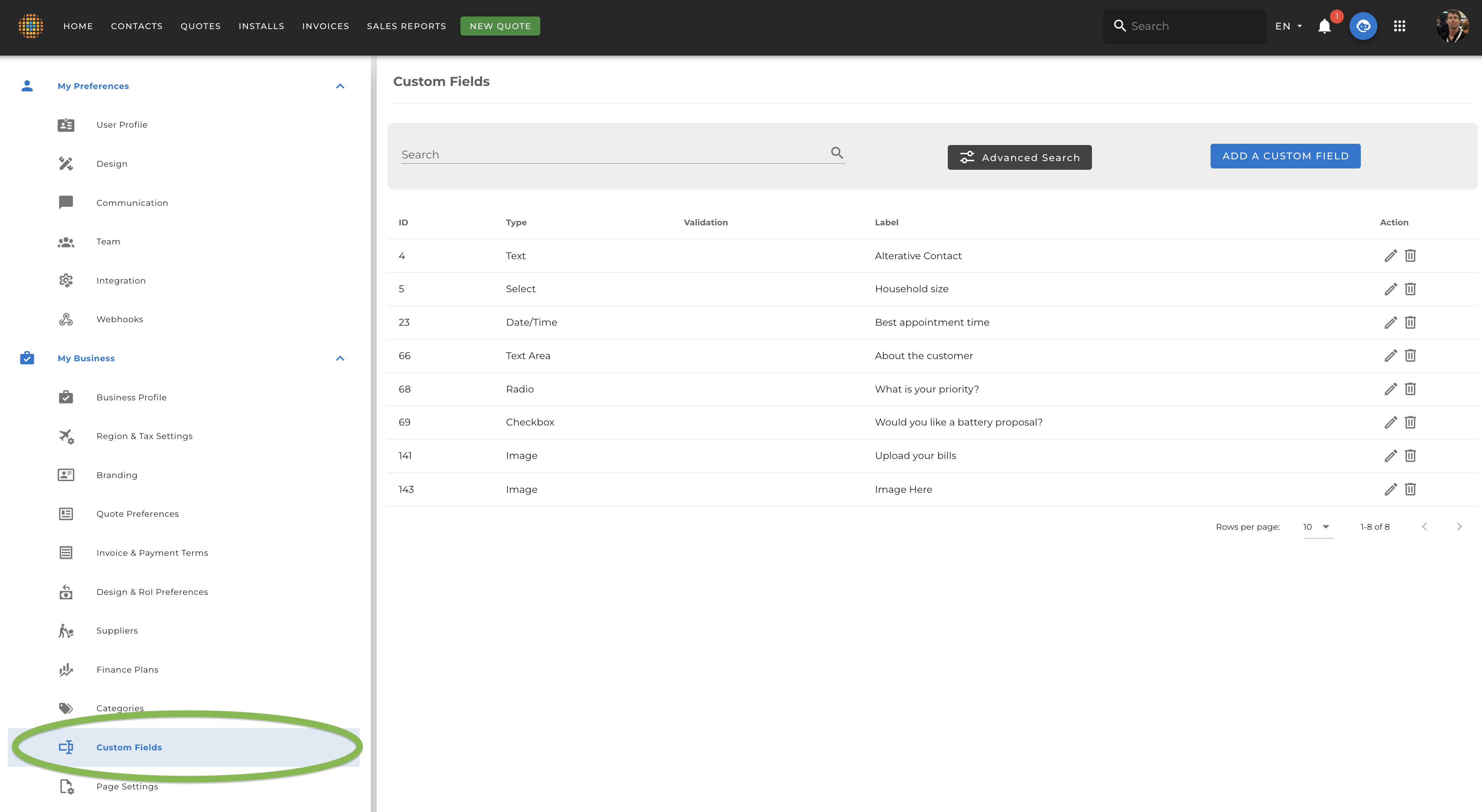Open the Sales Reports menu
Viewport: 1482px width, 812px height.
(406, 26)
